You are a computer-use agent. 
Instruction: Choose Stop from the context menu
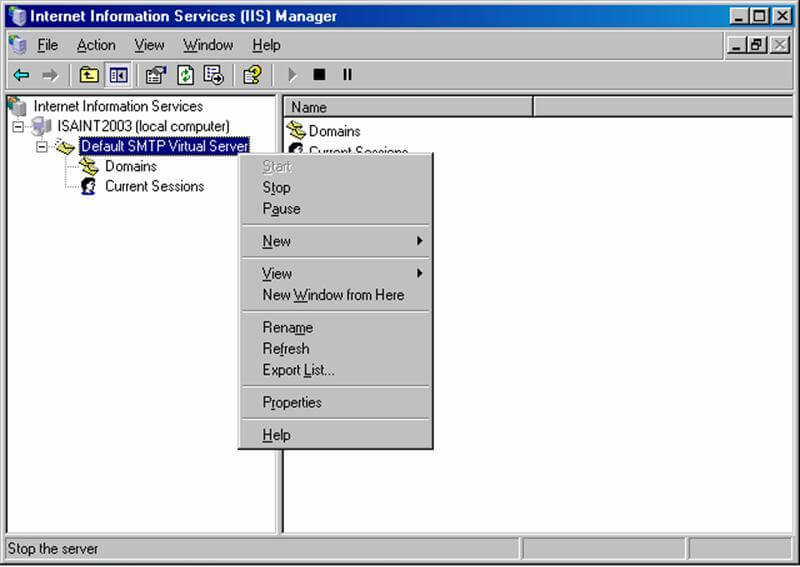click(336, 188)
